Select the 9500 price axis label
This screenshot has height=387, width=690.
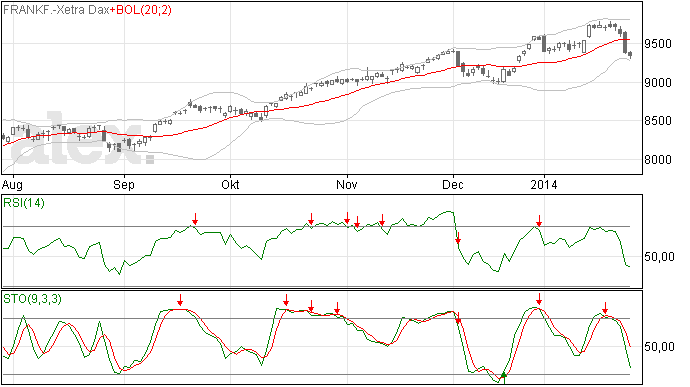[658, 44]
